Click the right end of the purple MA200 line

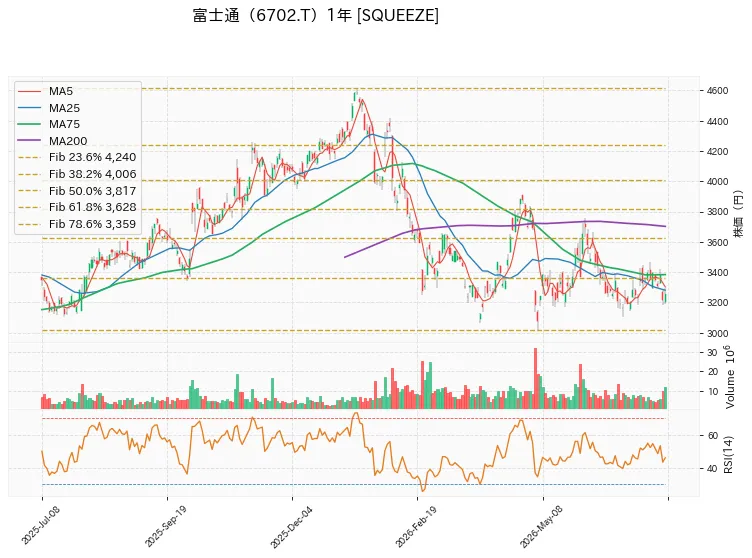pyautogui.click(x=664, y=226)
